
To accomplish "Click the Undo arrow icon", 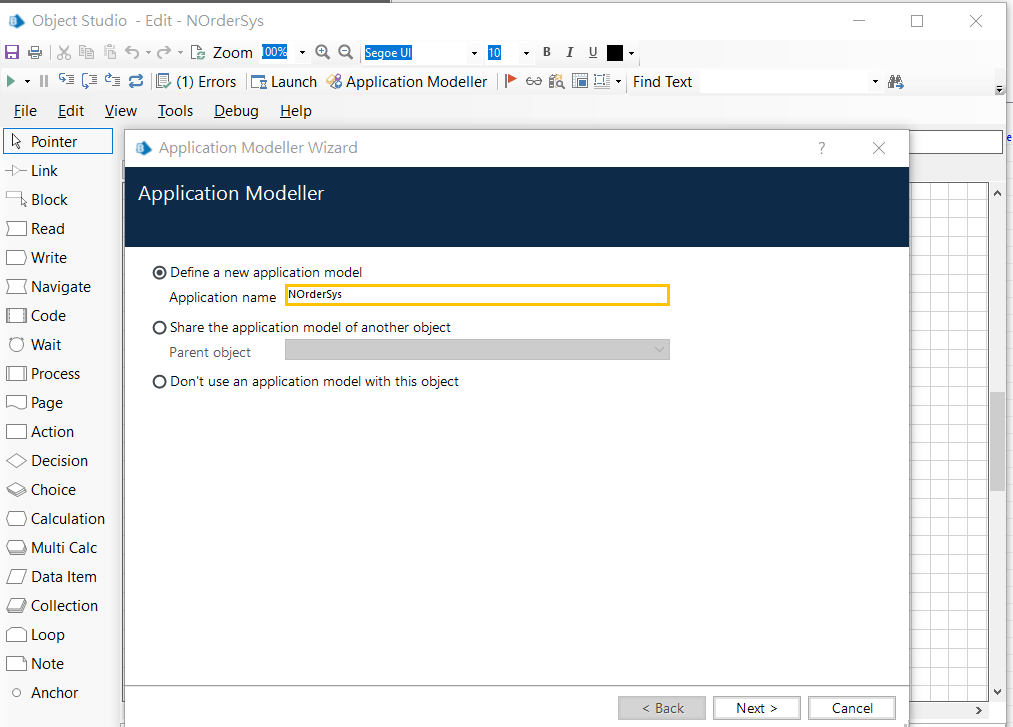I will (132, 52).
